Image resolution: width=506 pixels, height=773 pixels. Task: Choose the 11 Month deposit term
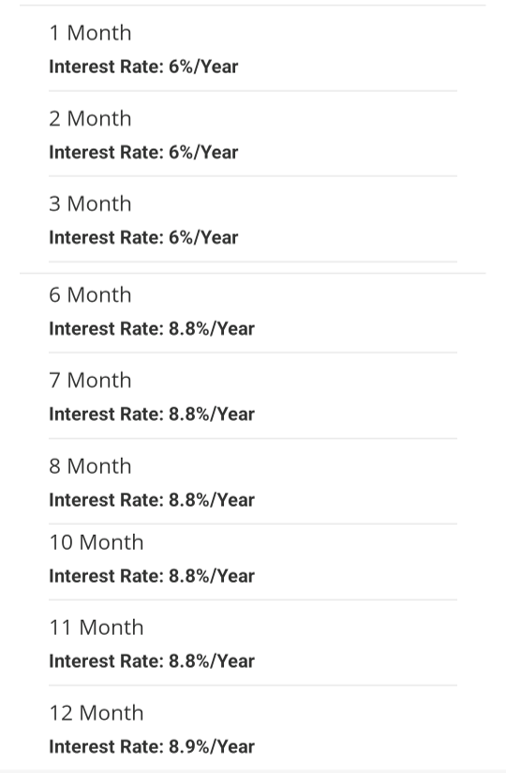point(253,643)
